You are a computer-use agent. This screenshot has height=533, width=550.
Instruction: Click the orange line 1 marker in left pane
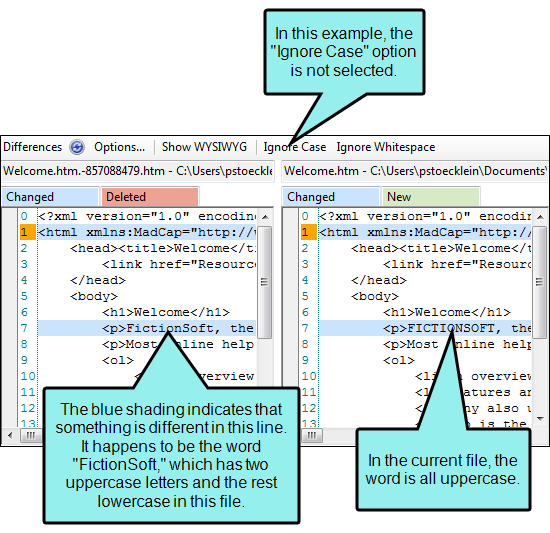(x=28, y=232)
